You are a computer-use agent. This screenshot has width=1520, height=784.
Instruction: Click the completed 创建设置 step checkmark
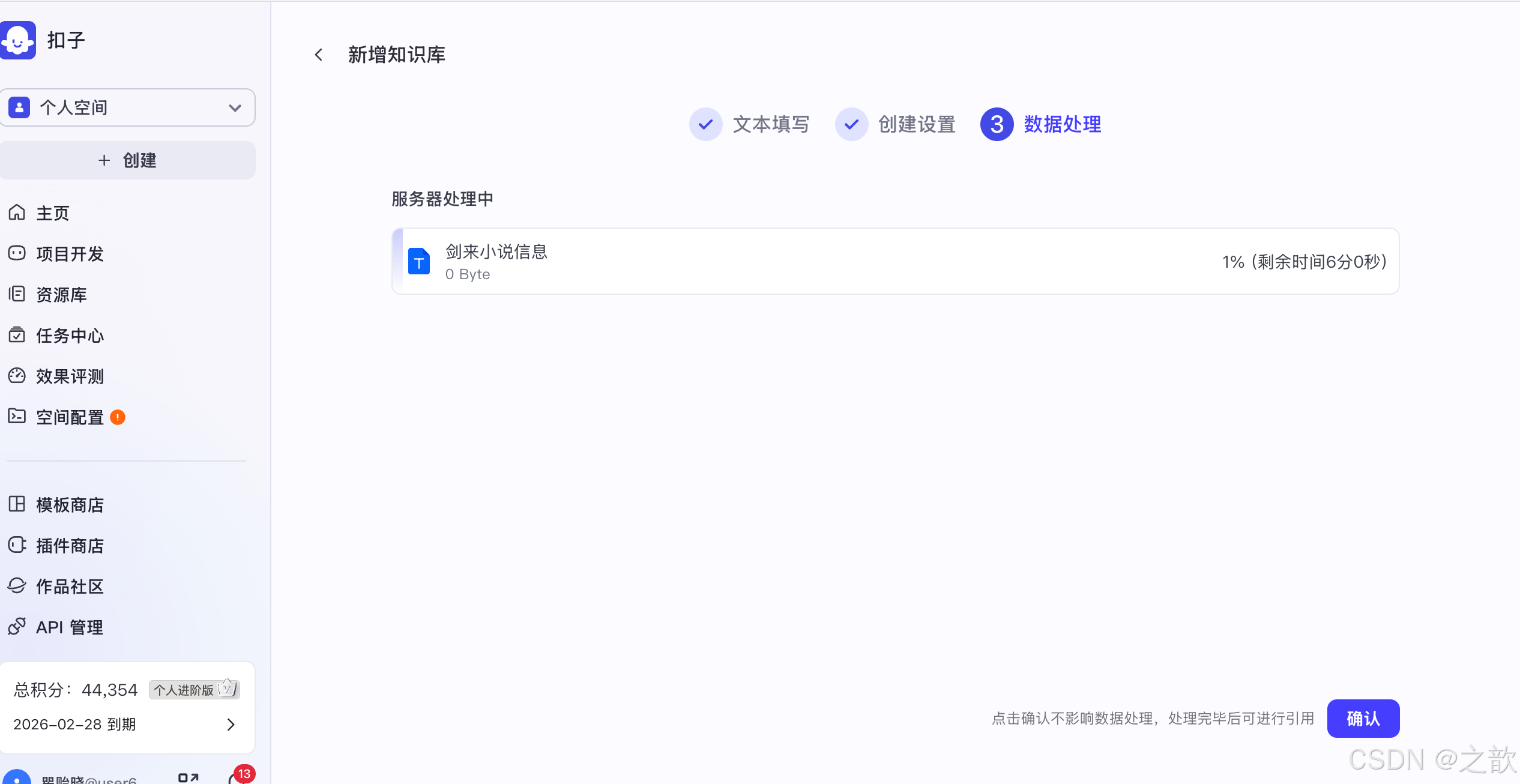click(851, 124)
